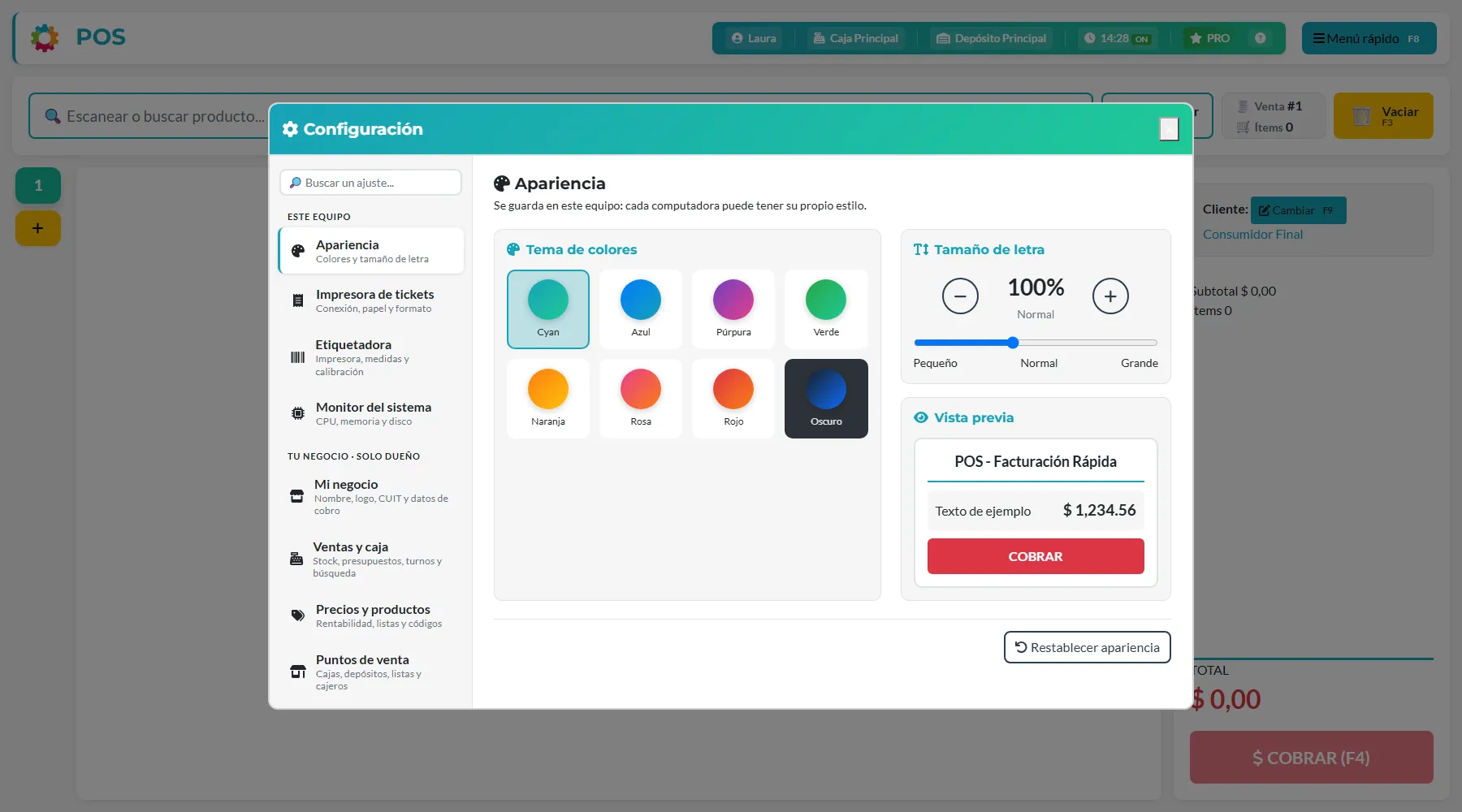The height and width of the screenshot is (812, 1462).
Task: Click the Vaciar cart button
Action: pyautogui.click(x=1383, y=115)
